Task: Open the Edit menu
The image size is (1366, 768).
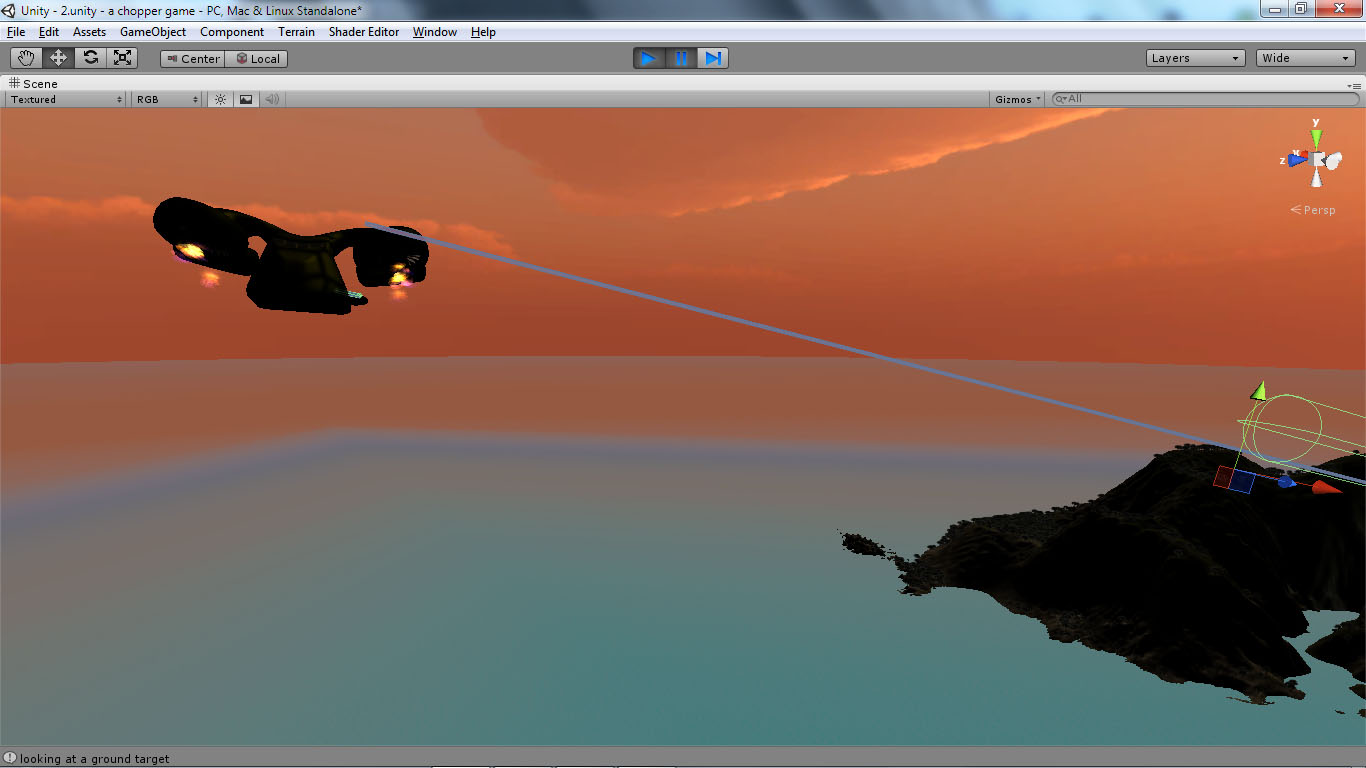Action: (x=49, y=32)
